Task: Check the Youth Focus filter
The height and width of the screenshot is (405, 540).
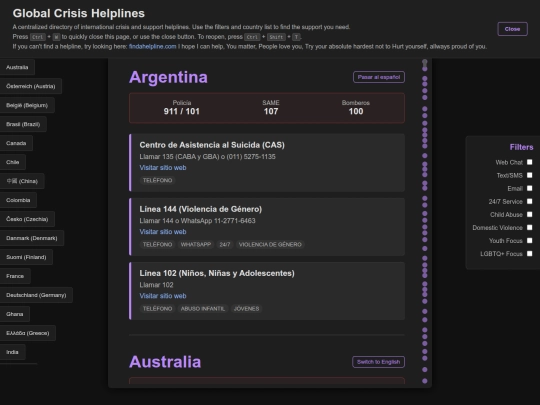Action: [x=529, y=240]
